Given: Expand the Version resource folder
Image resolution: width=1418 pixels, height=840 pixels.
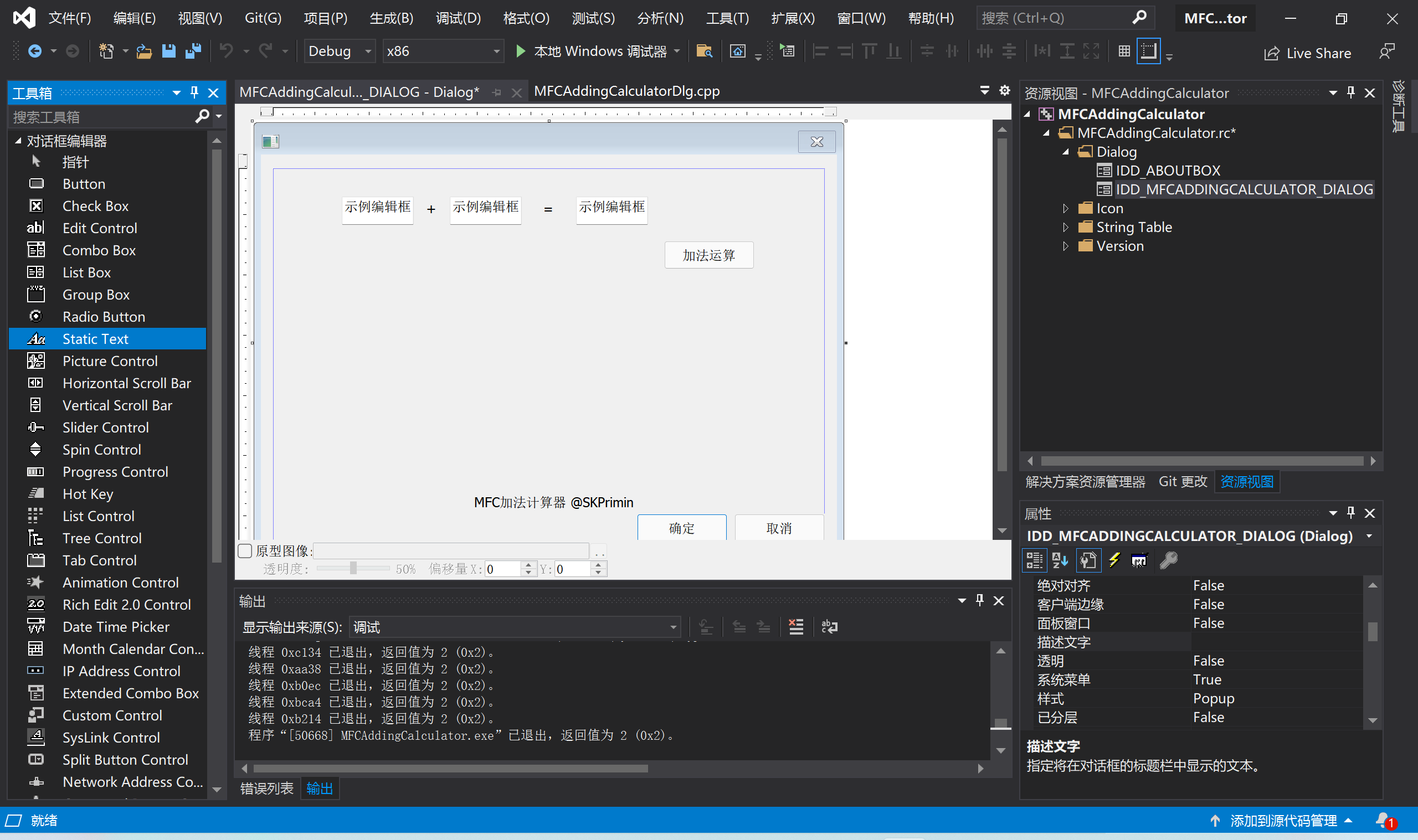Looking at the screenshot, I should pyautogui.click(x=1065, y=246).
